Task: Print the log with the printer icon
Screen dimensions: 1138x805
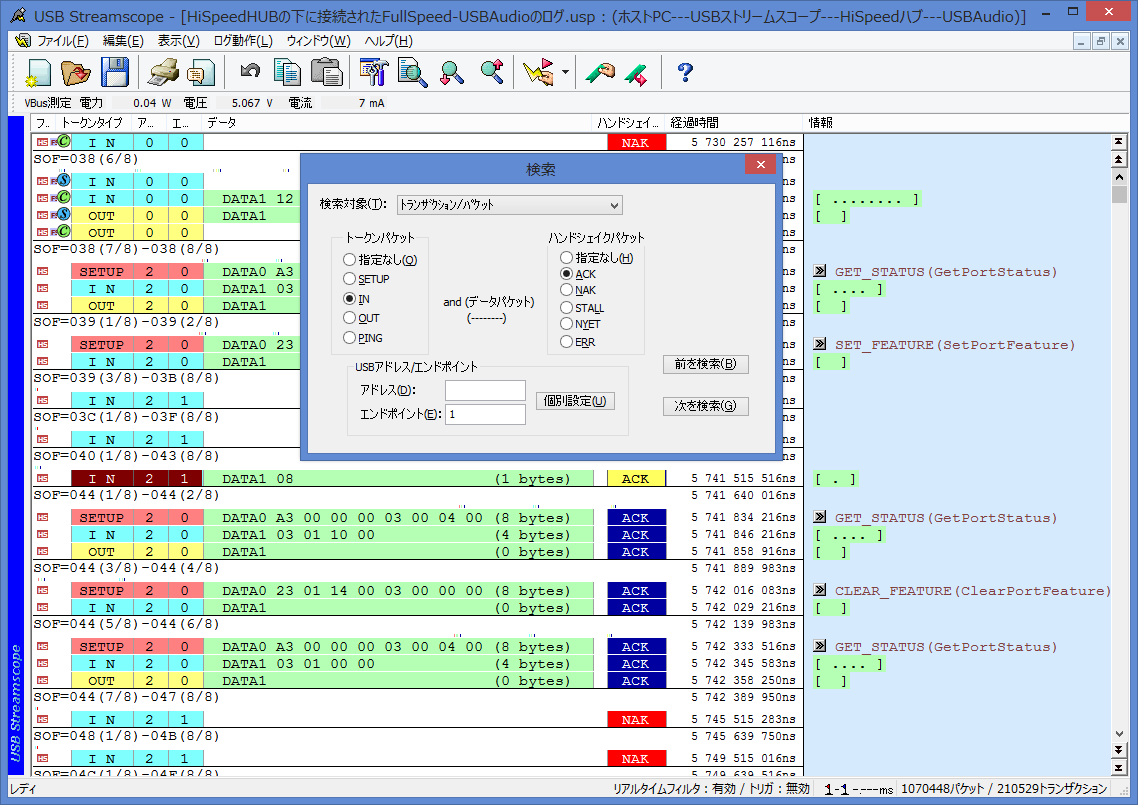Action: 164,73
